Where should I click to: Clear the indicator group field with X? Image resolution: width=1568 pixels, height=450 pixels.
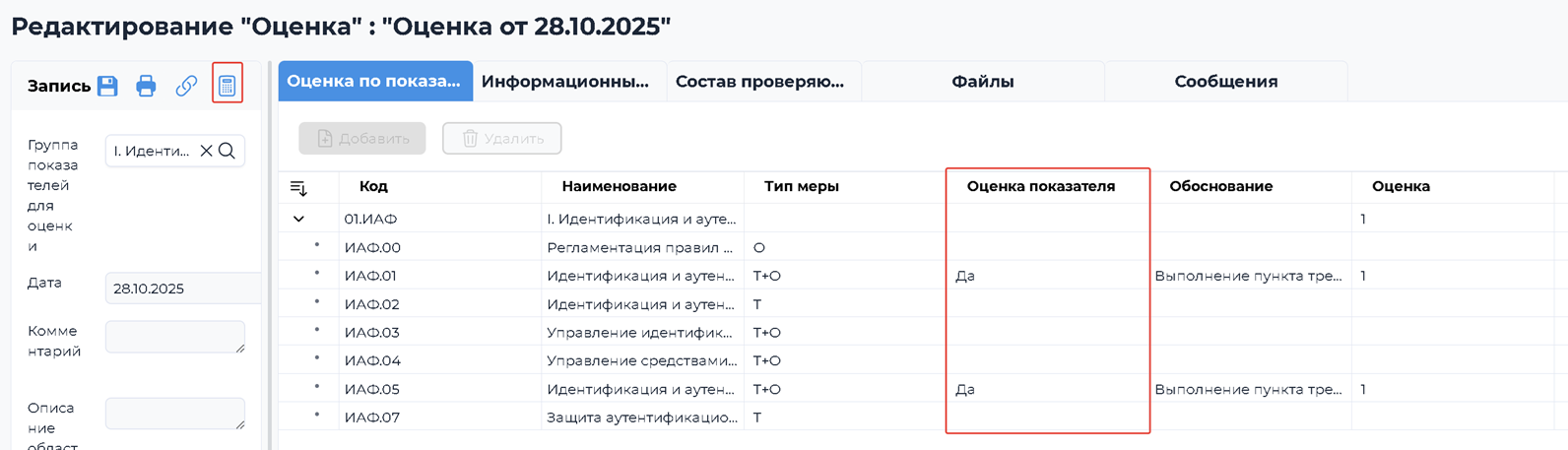pyautogui.click(x=206, y=151)
